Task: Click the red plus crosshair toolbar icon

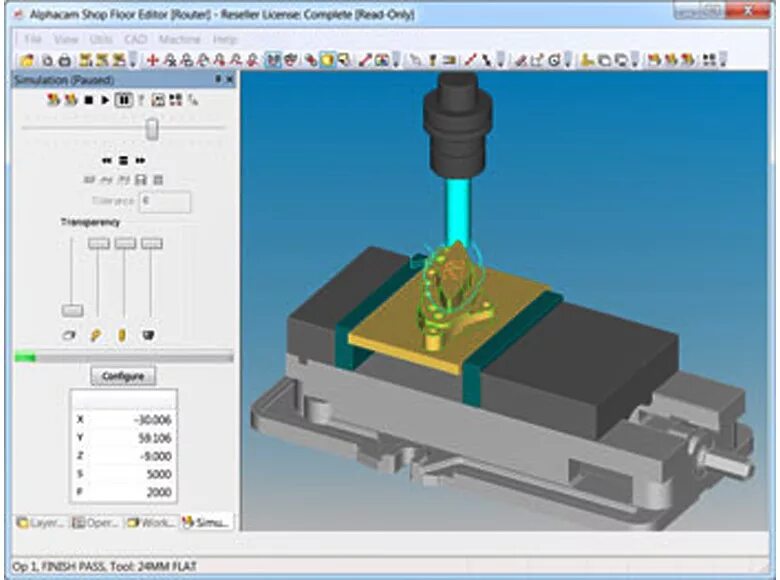Action: click(x=153, y=61)
